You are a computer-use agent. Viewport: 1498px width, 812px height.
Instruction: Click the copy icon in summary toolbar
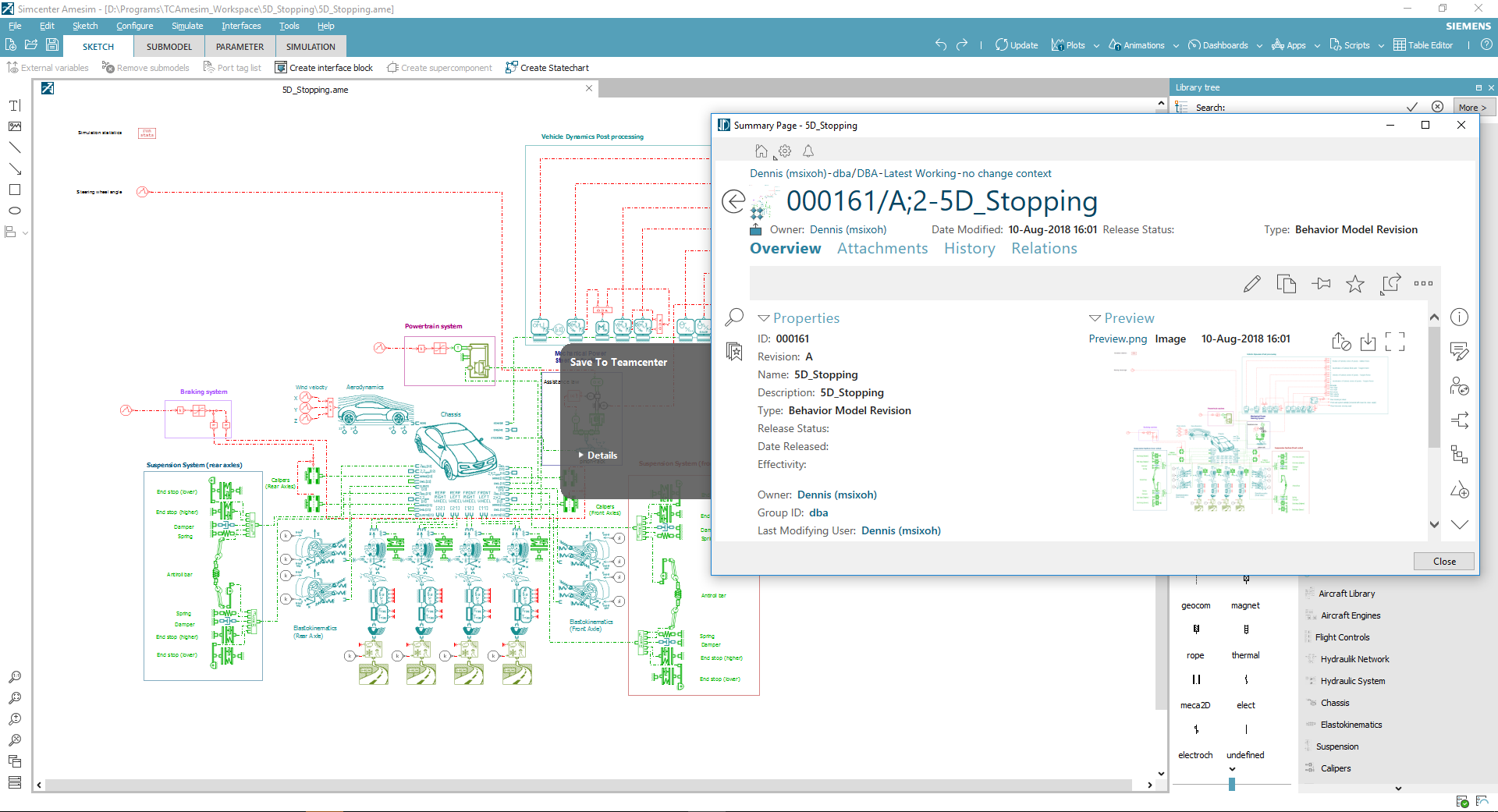1286,284
